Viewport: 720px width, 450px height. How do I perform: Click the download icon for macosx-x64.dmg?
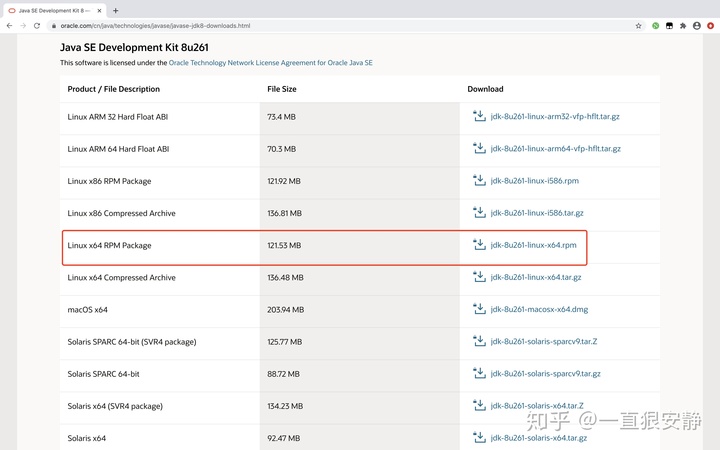[479, 309]
